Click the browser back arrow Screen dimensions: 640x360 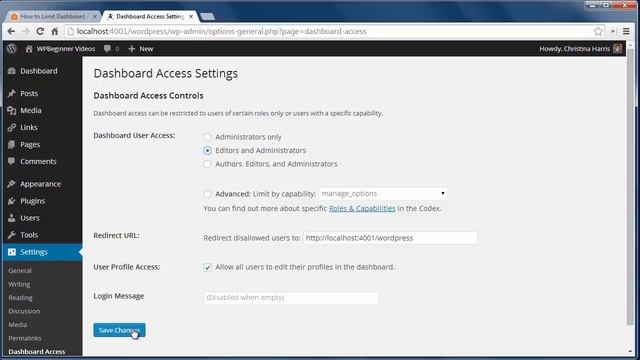(11, 31)
